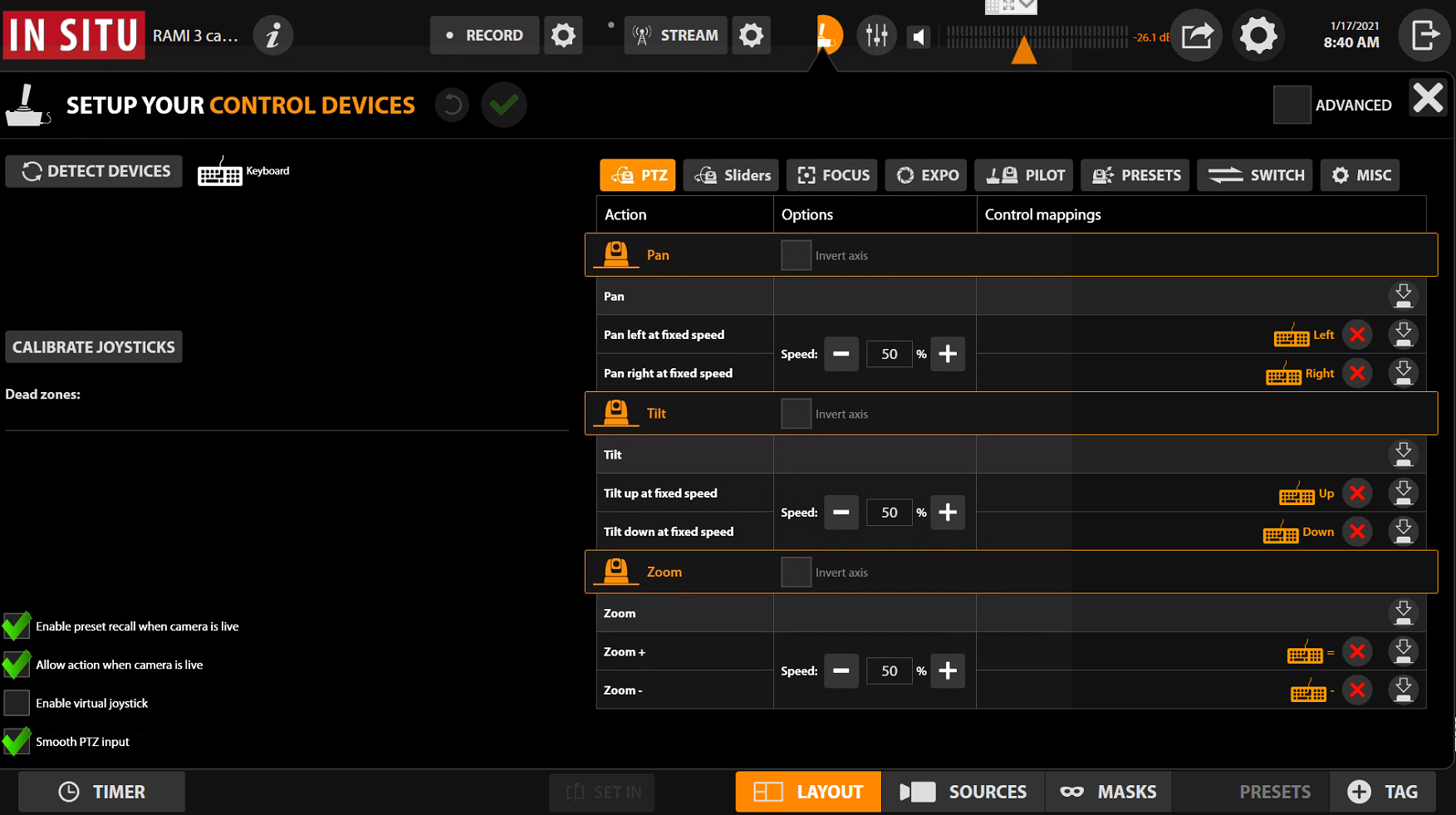Increase the Pan fixed speed percentage
The width and height of the screenshot is (1456, 815).
[948, 354]
